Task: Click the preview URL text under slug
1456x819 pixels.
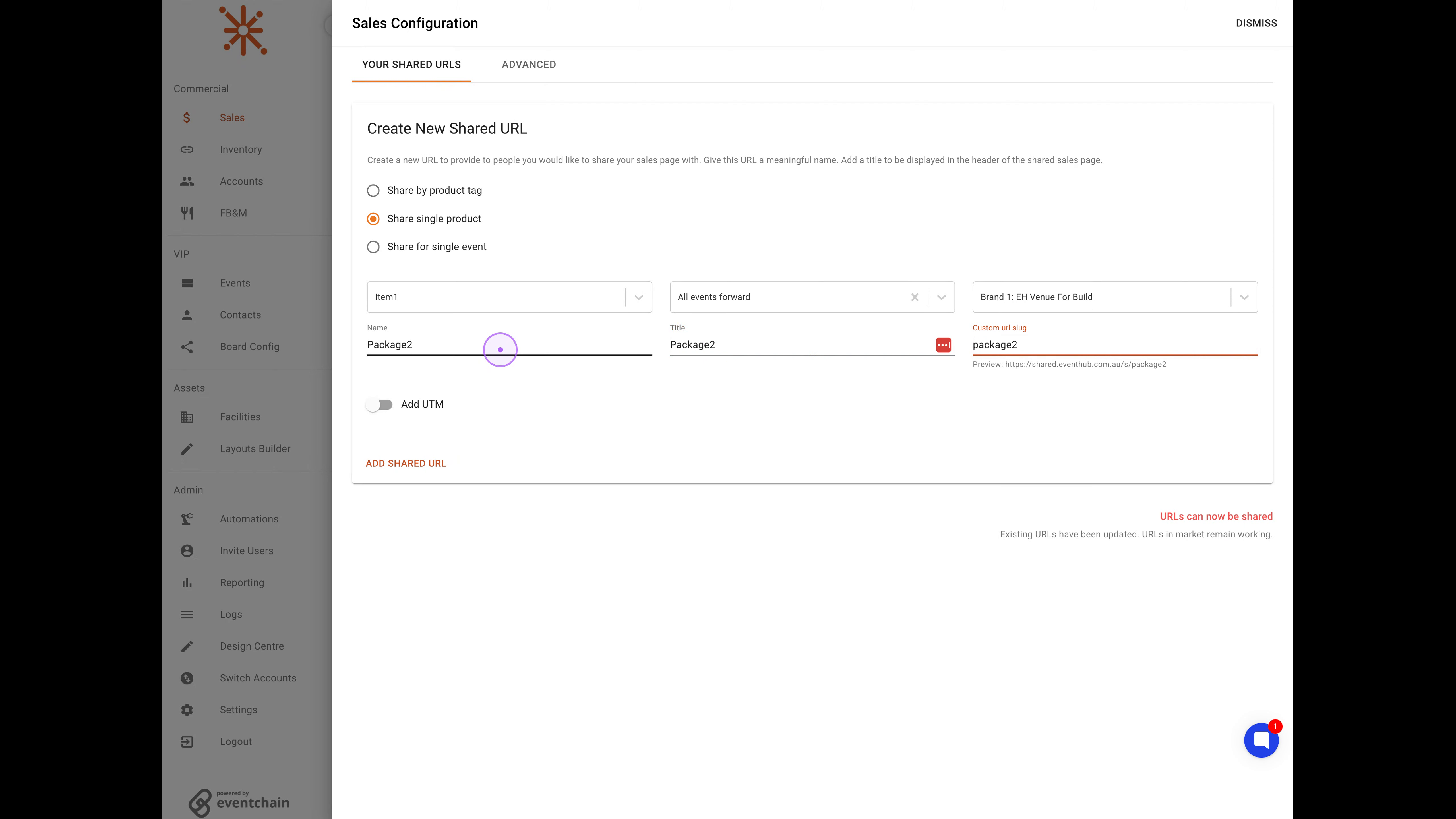Action: tap(1069, 365)
